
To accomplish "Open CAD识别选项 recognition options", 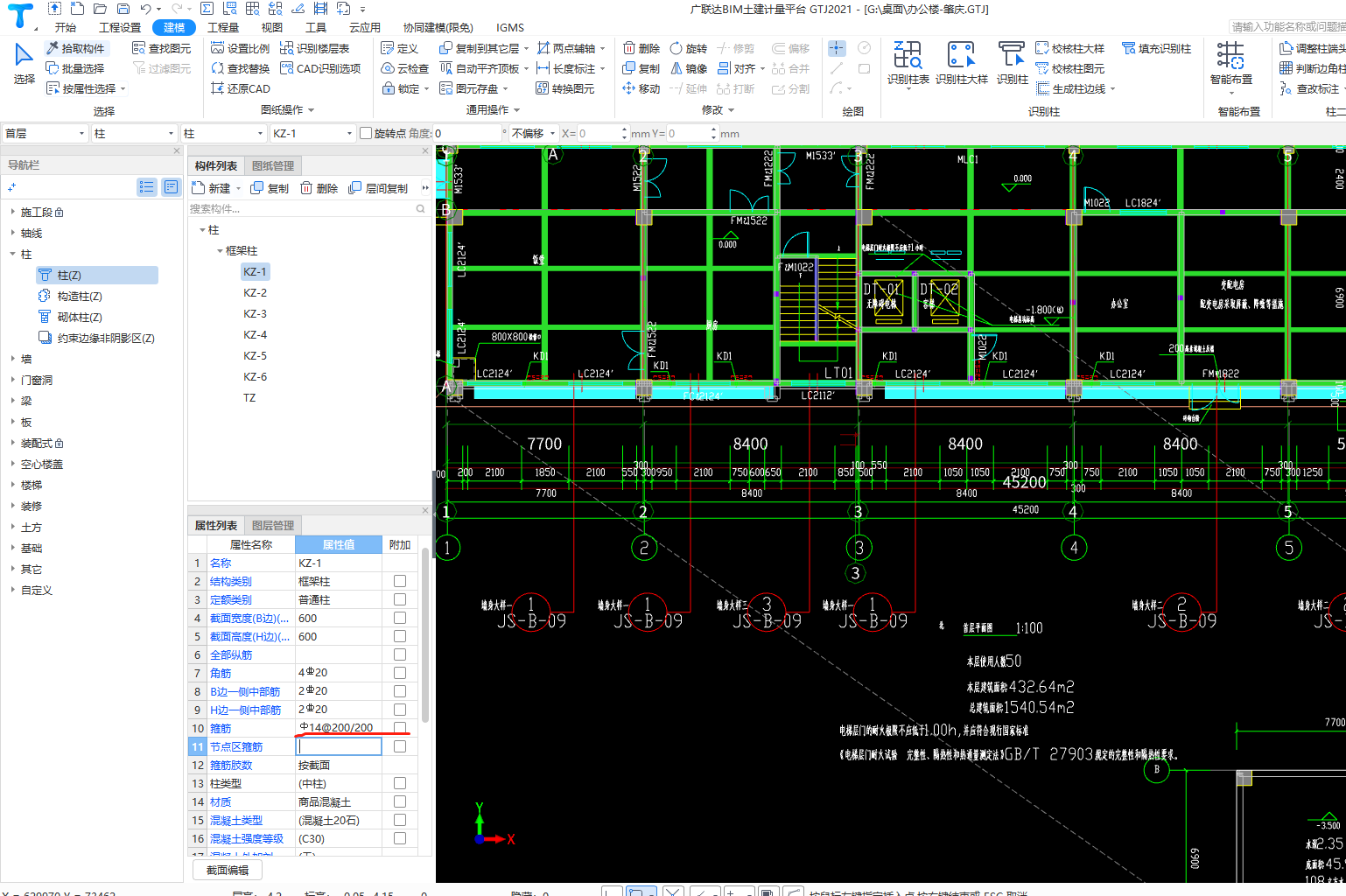I will click(320, 68).
